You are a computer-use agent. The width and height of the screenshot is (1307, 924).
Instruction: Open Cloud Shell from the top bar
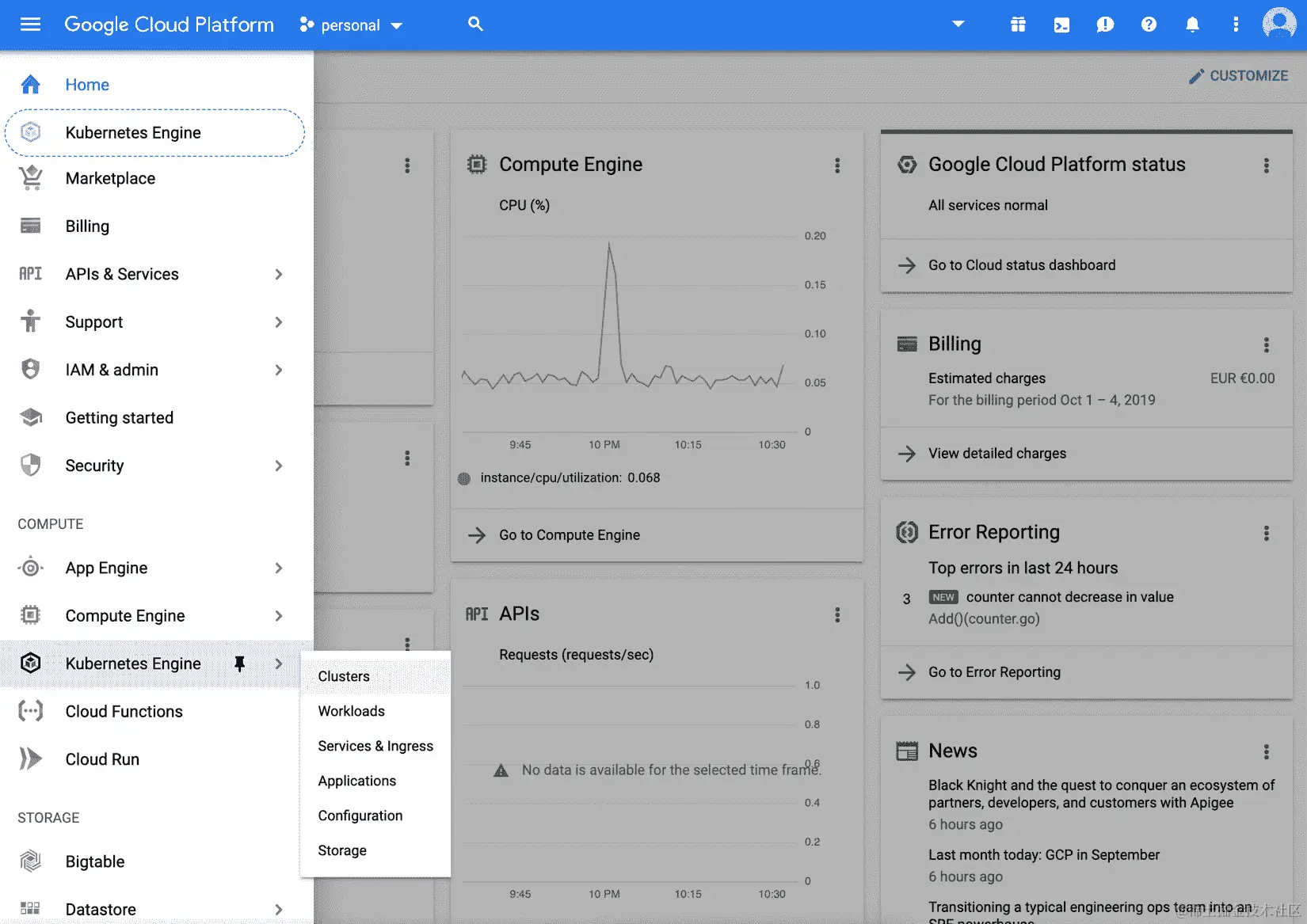1061,25
